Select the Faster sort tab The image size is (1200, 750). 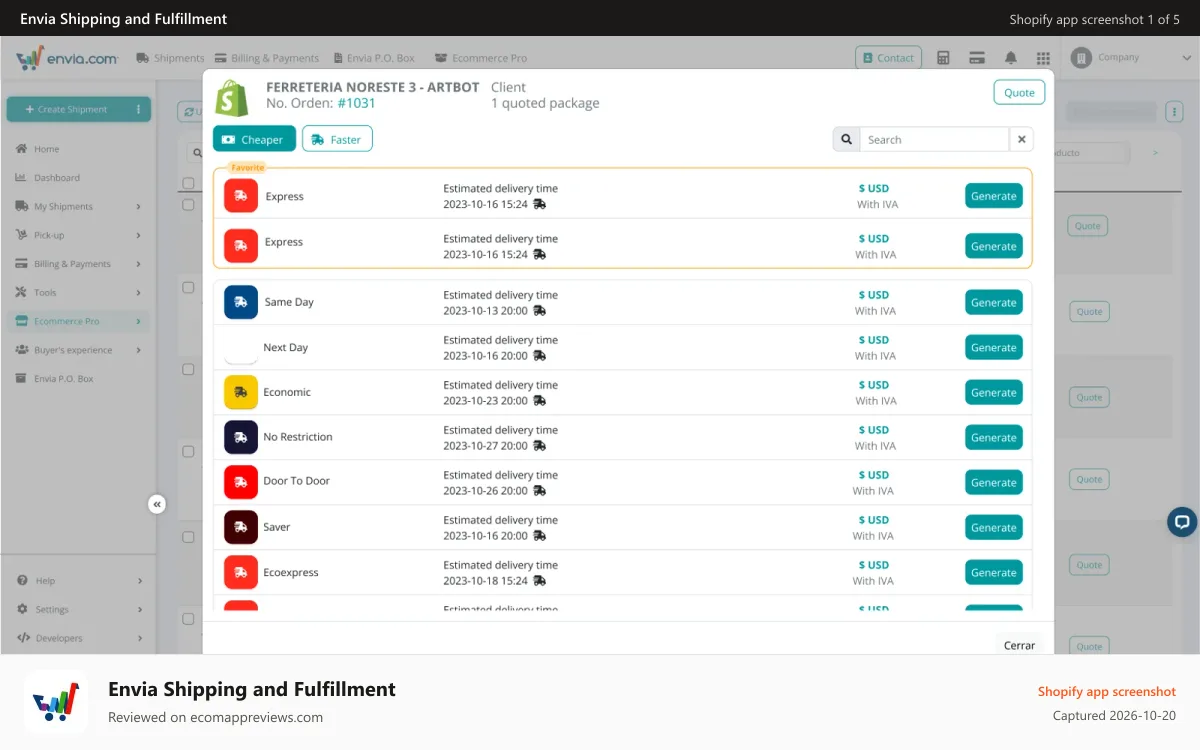(337, 139)
